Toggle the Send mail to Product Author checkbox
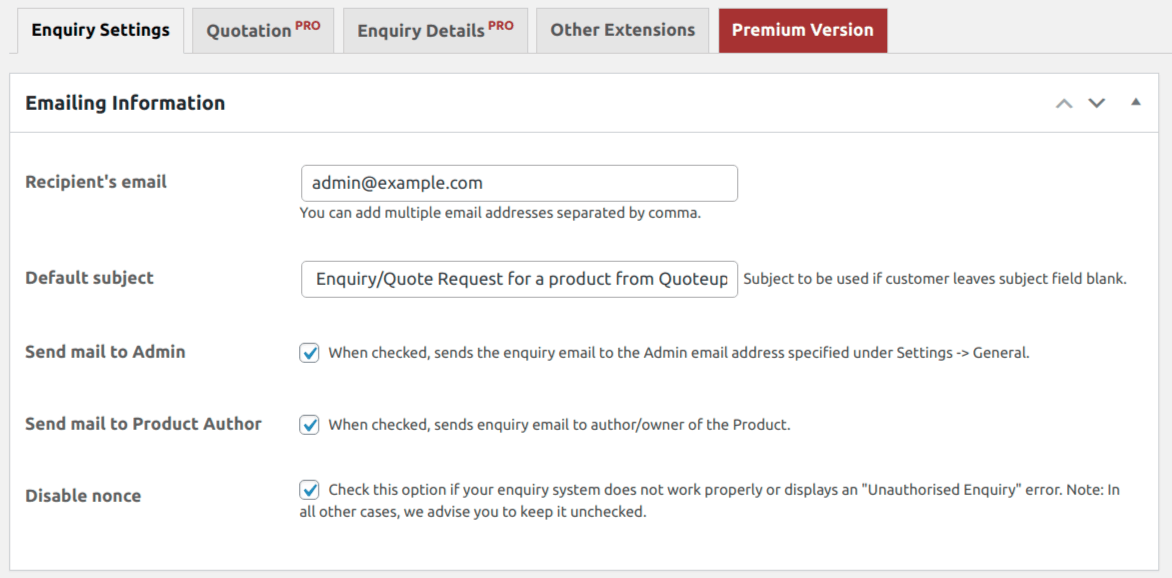1172x578 pixels. coord(310,424)
